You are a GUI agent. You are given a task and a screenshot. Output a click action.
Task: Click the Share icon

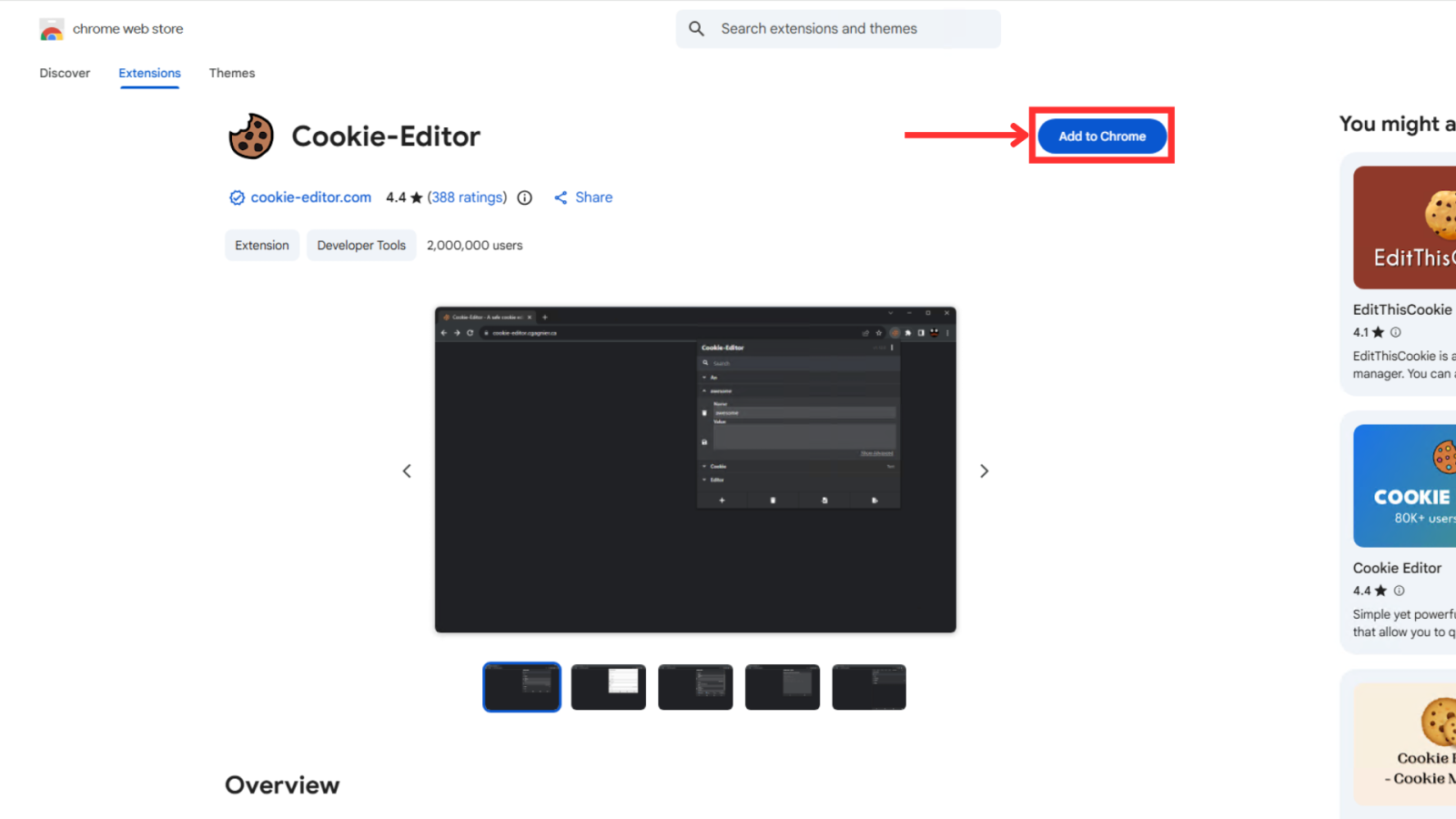click(561, 197)
